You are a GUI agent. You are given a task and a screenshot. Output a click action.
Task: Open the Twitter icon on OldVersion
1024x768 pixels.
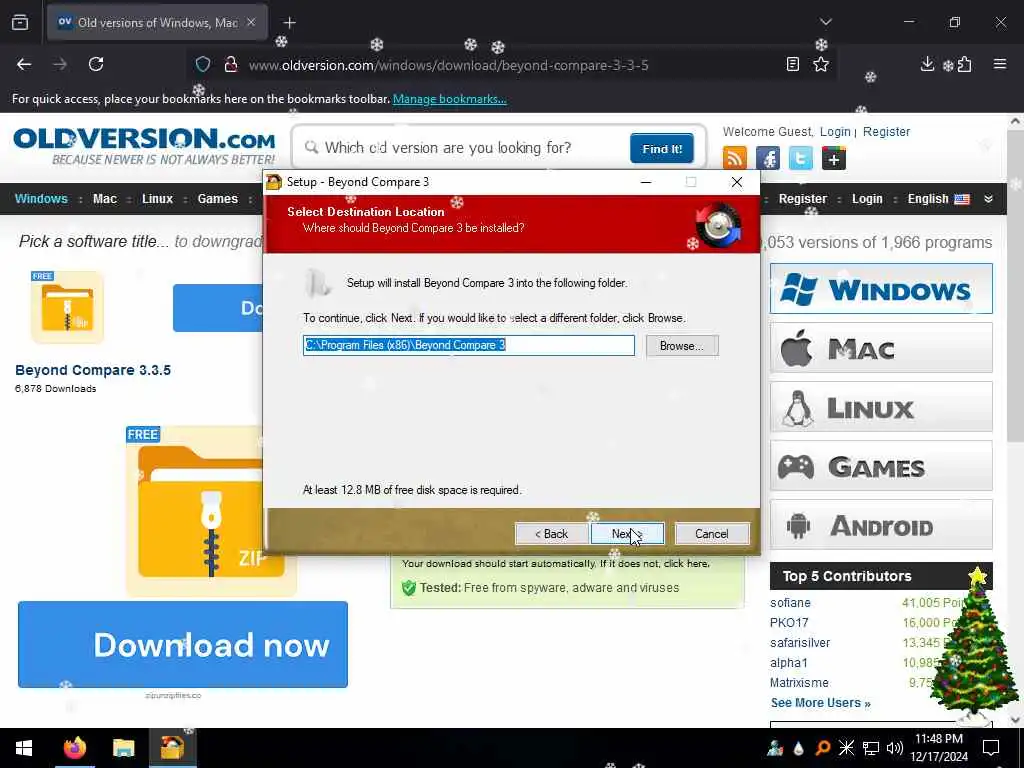801,158
